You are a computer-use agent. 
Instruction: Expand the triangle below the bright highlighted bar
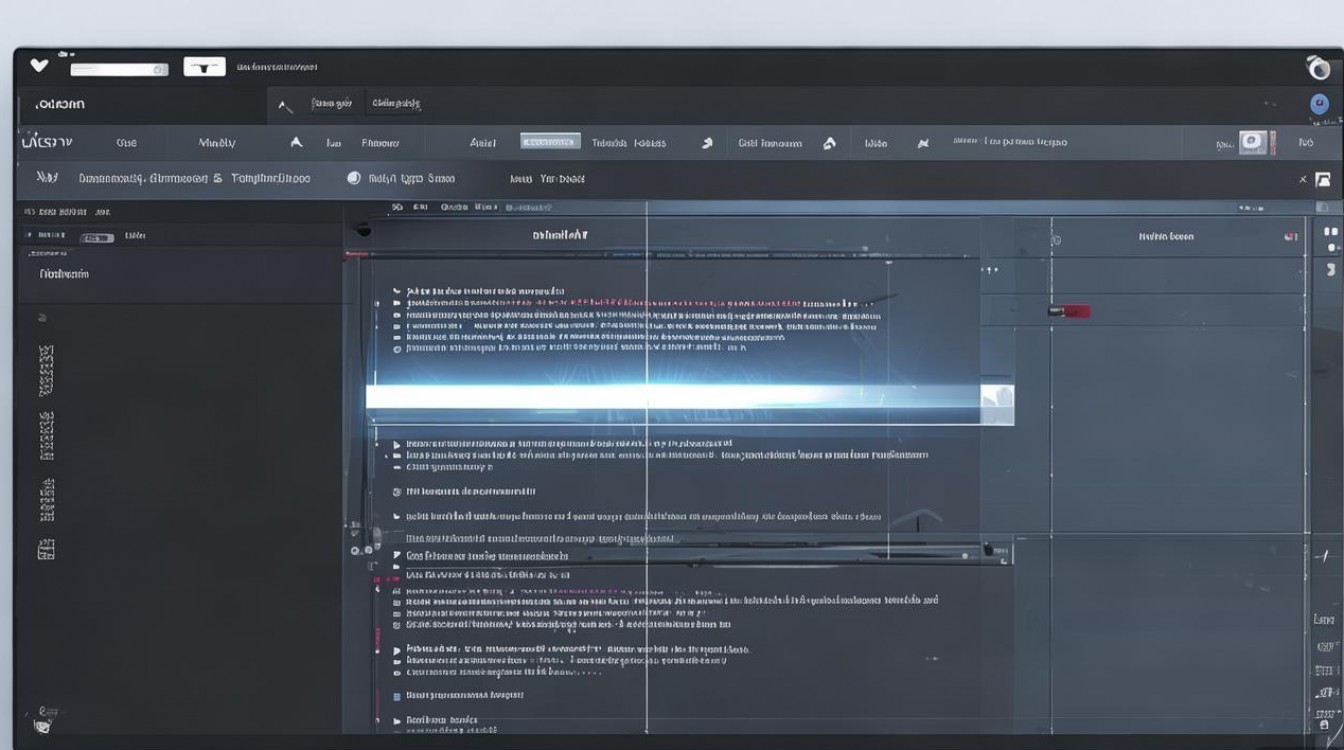coord(397,444)
